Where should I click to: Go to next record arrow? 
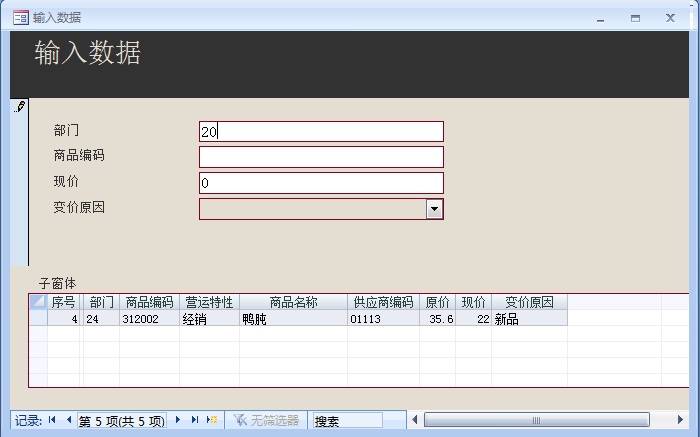click(x=178, y=420)
